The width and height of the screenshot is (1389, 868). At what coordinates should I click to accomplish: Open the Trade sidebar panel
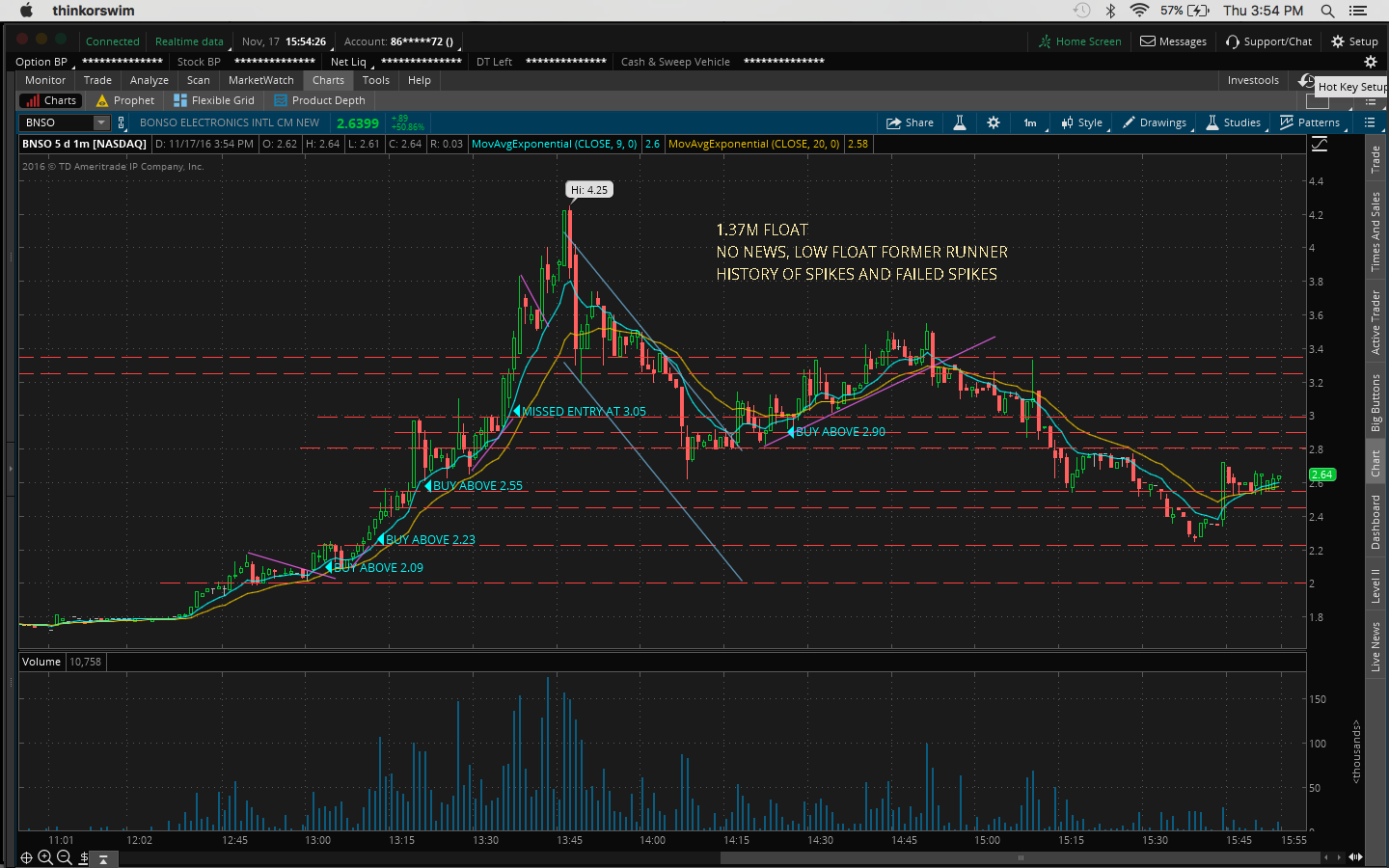[x=1376, y=159]
